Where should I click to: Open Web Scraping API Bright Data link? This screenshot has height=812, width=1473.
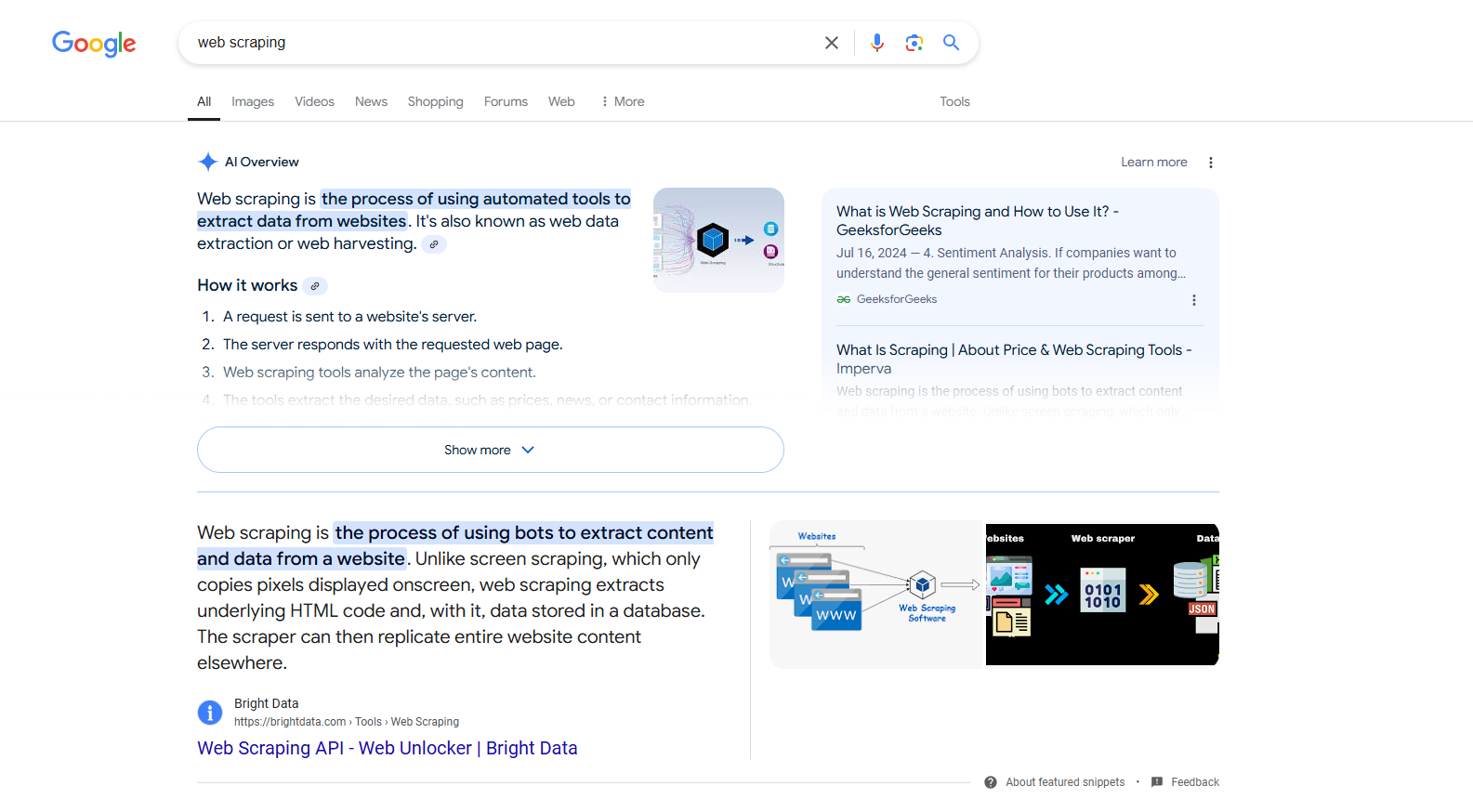click(x=387, y=748)
